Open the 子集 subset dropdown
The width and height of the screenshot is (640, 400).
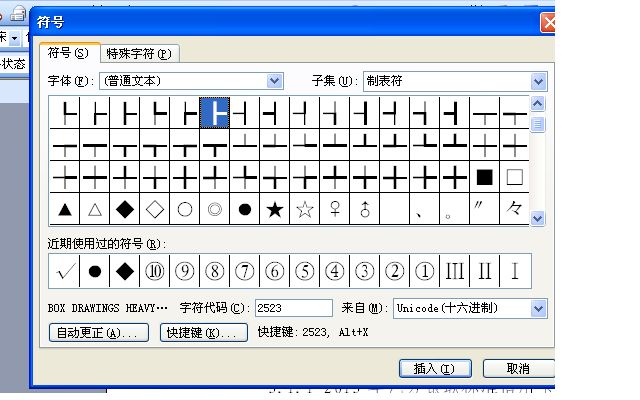click(x=538, y=82)
